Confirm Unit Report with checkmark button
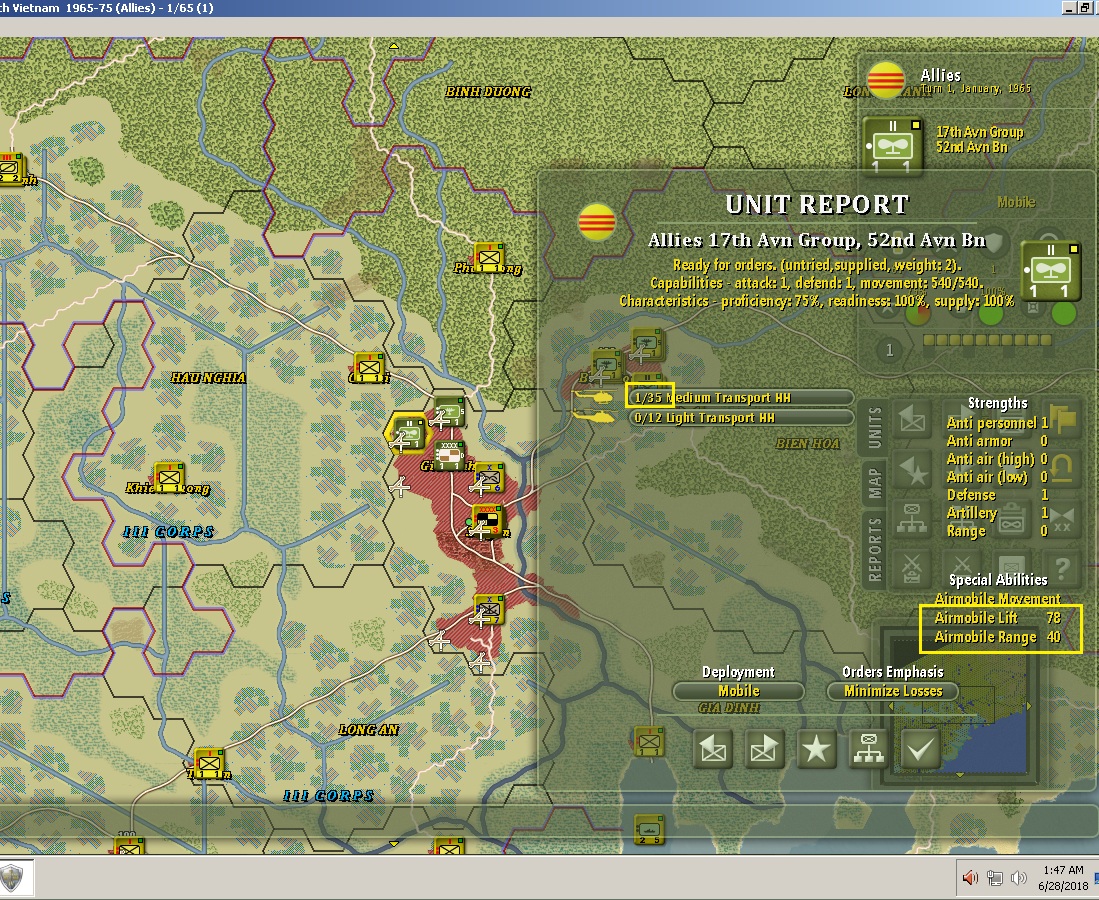The image size is (1099, 900). pyautogui.click(x=920, y=749)
